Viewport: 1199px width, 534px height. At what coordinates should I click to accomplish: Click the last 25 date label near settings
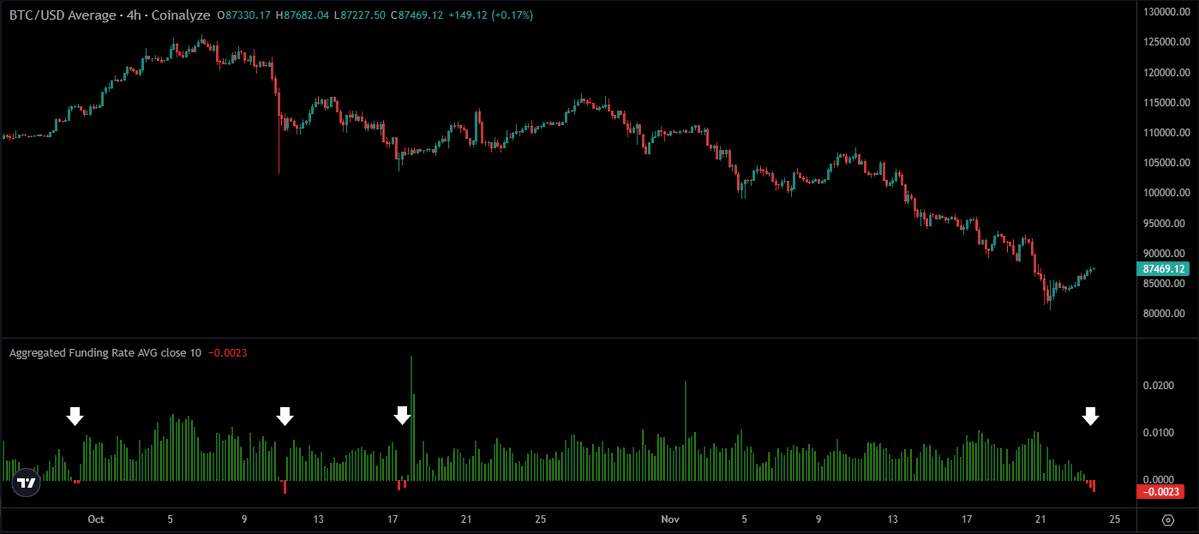[1116, 519]
